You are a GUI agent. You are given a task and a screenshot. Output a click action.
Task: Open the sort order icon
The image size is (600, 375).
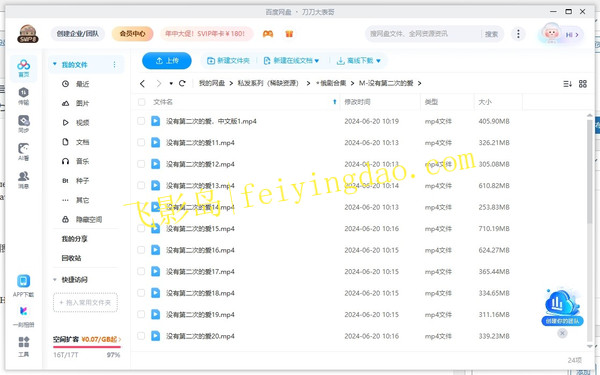coord(567,83)
